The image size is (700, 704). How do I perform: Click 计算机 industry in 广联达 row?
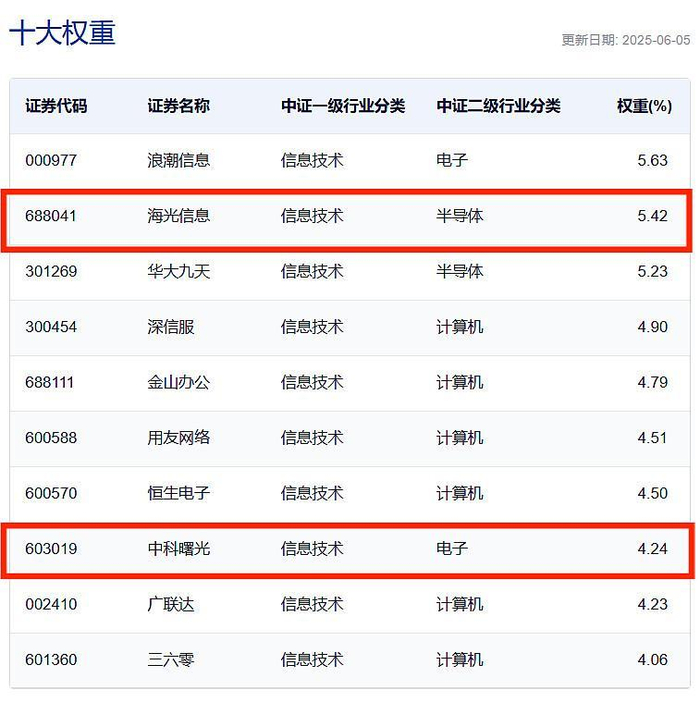(460, 604)
